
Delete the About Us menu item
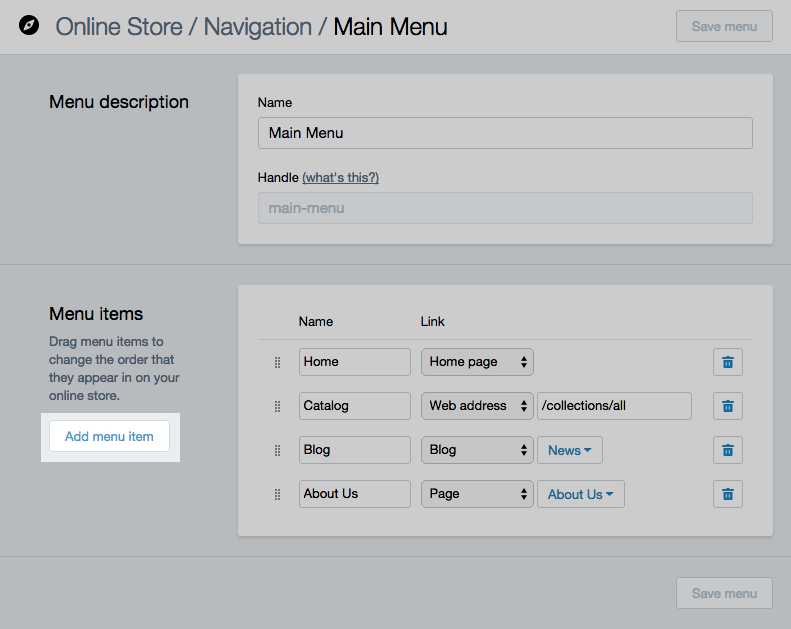click(727, 494)
